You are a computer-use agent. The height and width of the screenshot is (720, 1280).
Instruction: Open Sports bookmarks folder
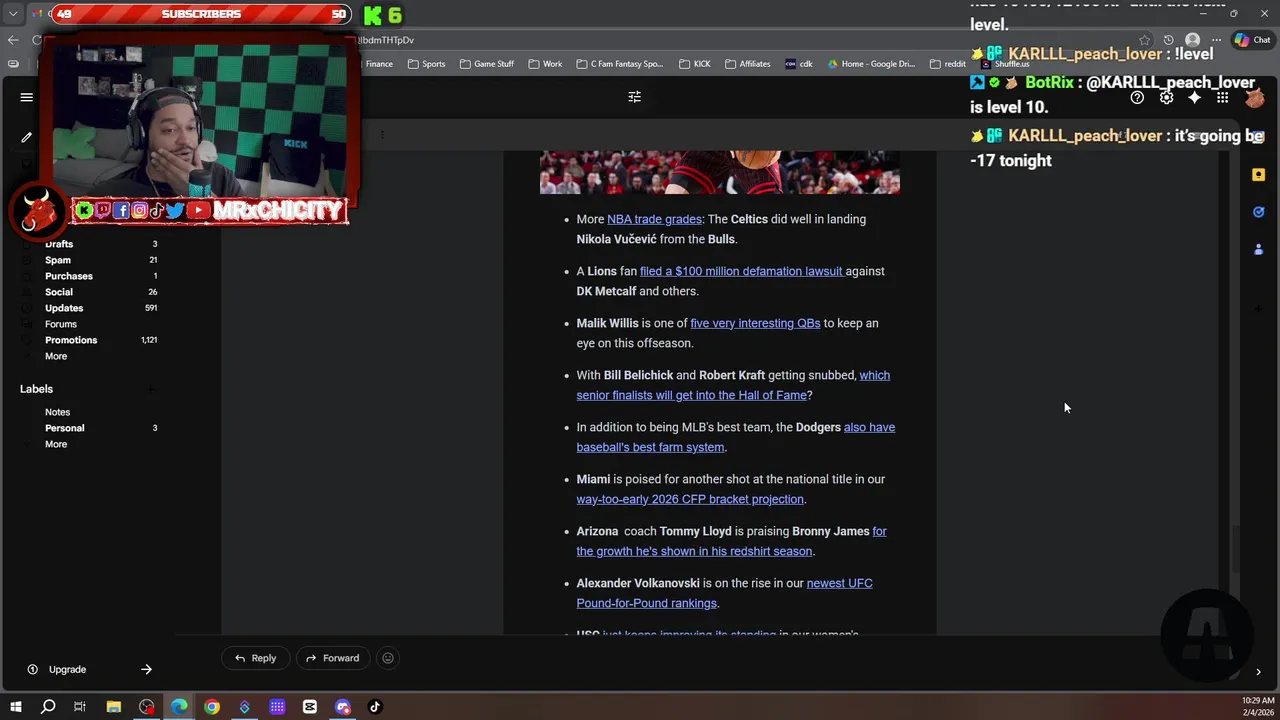pos(426,64)
